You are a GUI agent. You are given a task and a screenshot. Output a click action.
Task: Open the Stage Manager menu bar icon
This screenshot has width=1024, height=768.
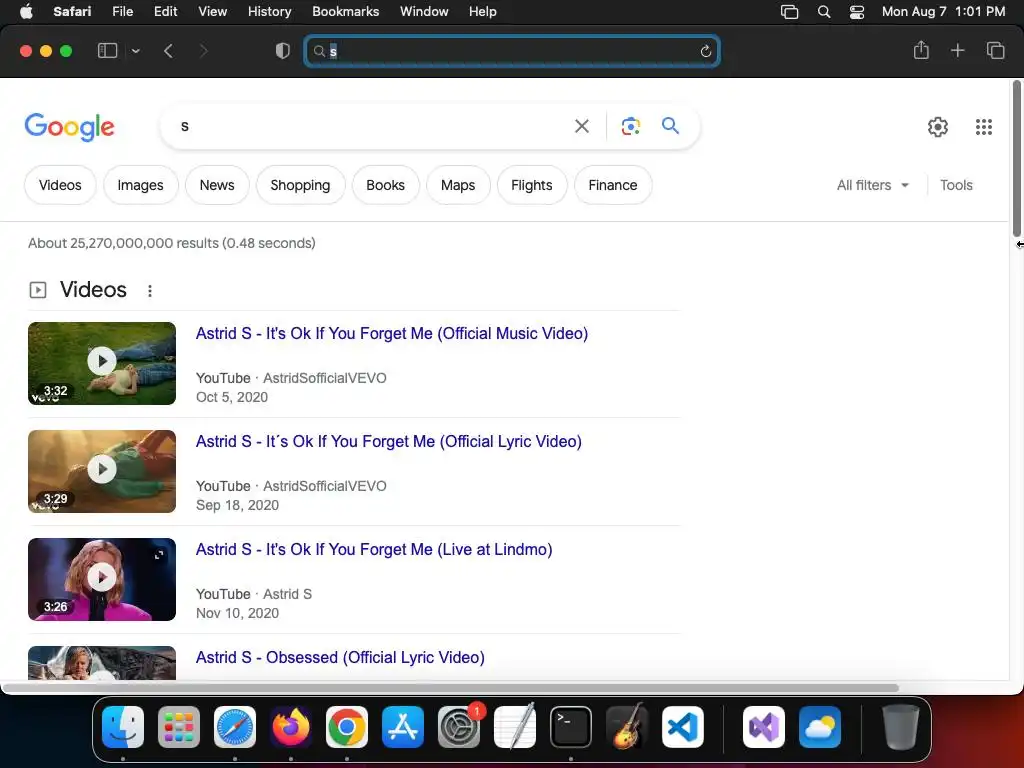click(x=790, y=12)
